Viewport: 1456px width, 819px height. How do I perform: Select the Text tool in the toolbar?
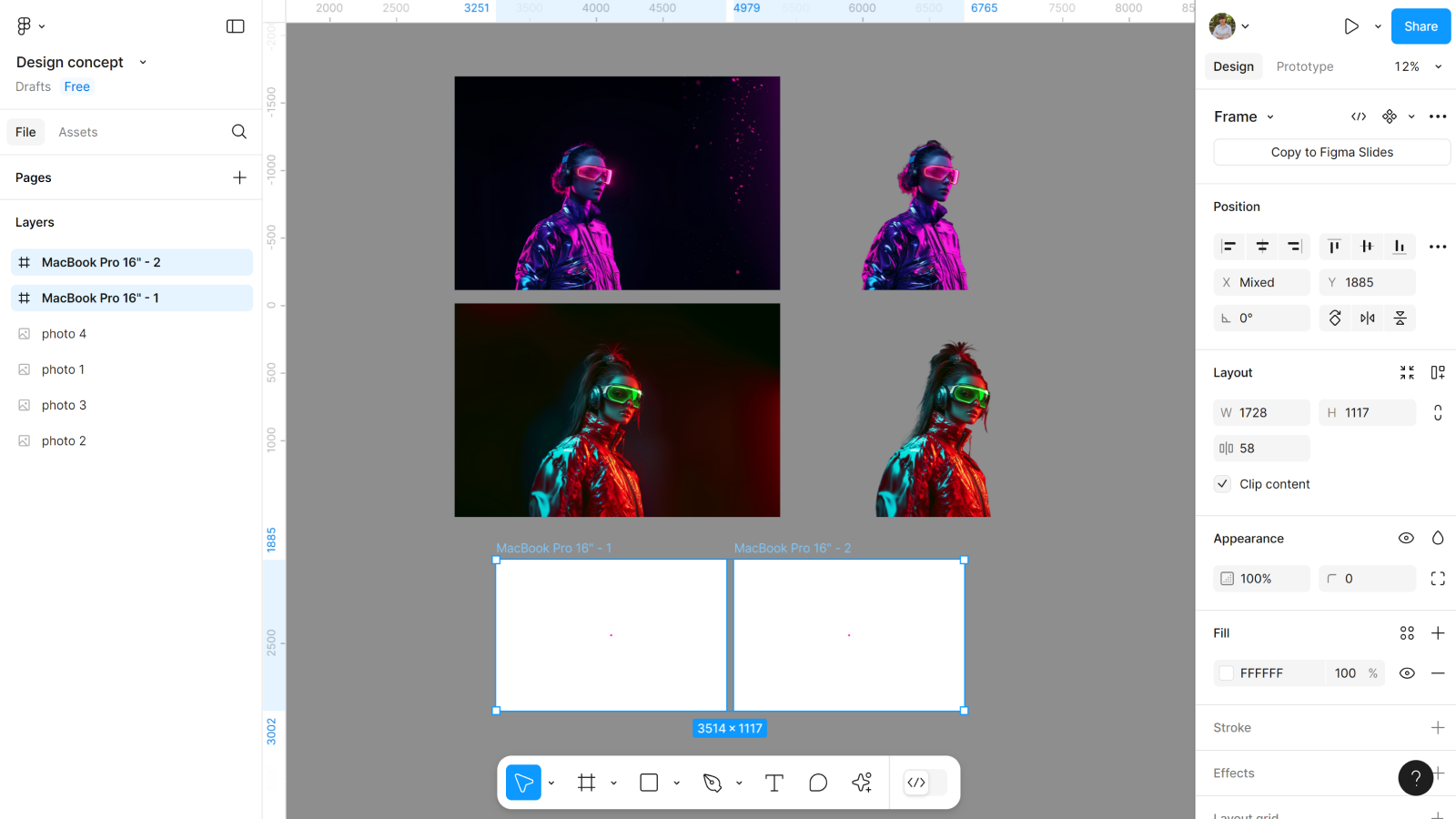(x=773, y=783)
